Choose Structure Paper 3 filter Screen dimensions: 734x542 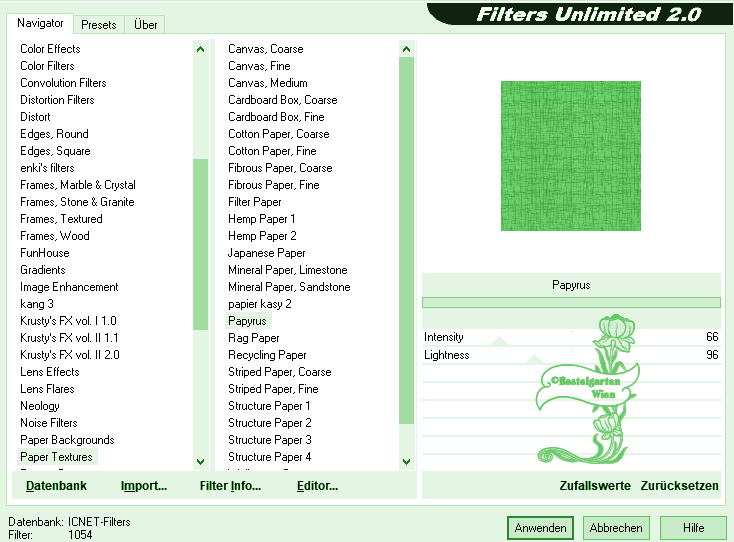(270, 440)
